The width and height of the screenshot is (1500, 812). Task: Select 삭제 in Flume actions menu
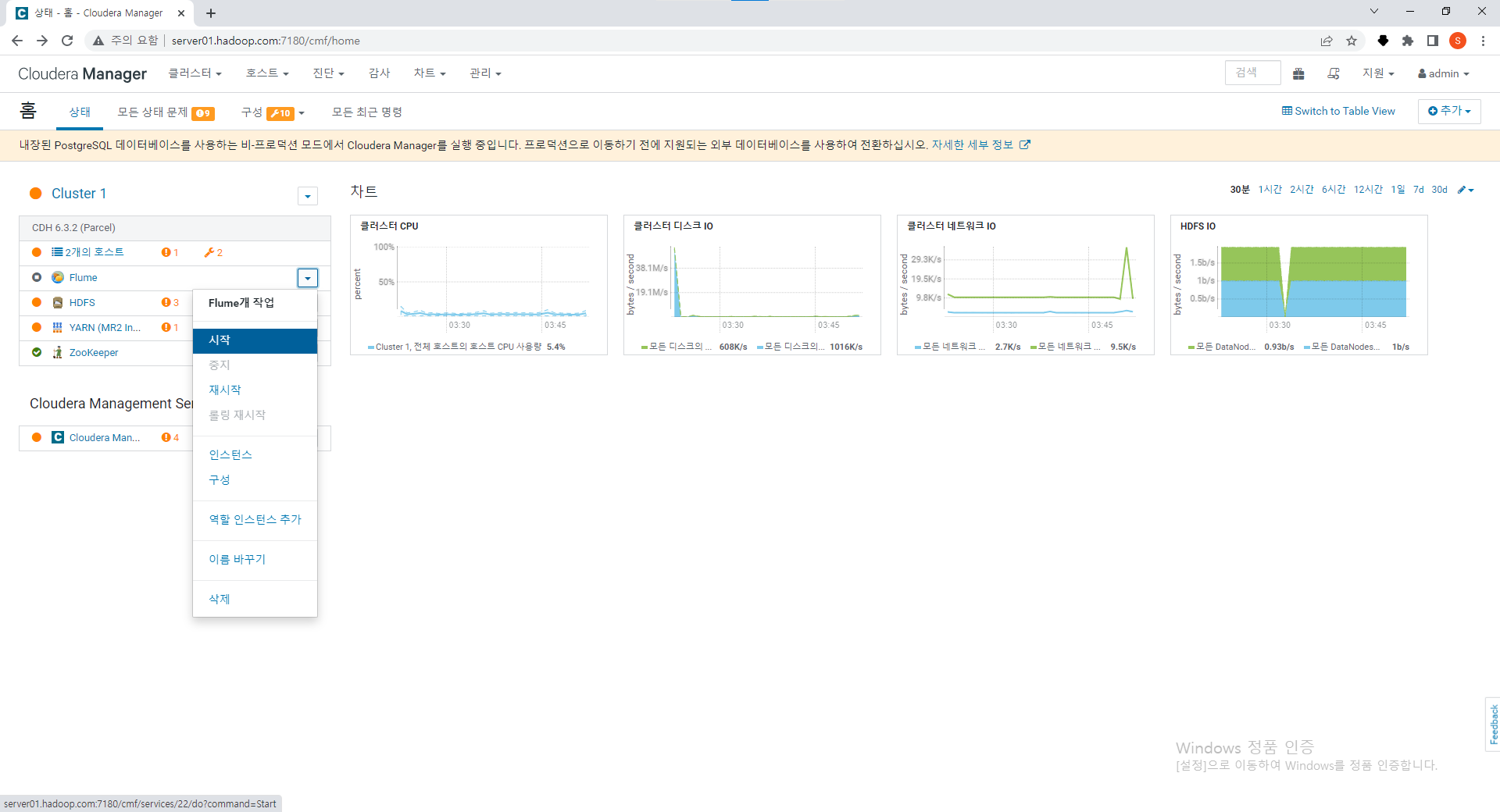click(255, 599)
